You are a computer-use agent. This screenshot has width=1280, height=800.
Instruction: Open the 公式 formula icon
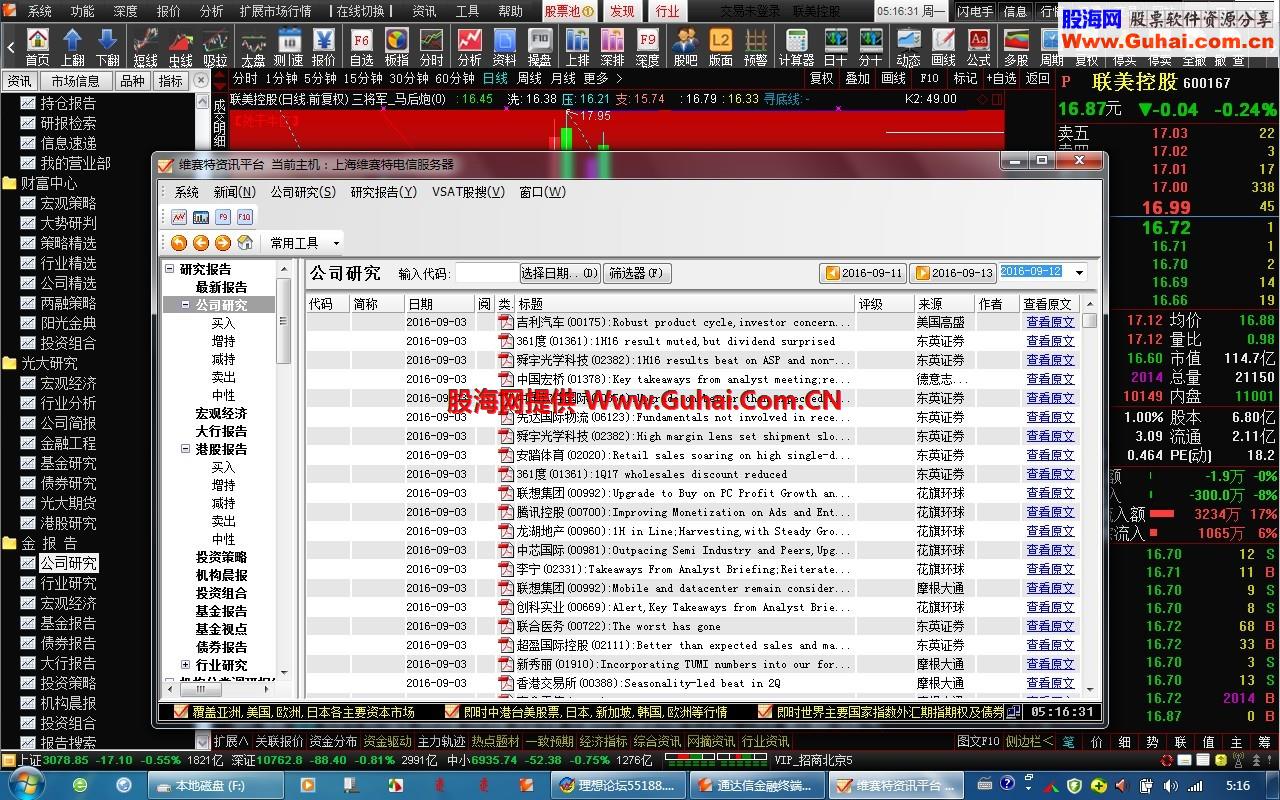pos(979,46)
